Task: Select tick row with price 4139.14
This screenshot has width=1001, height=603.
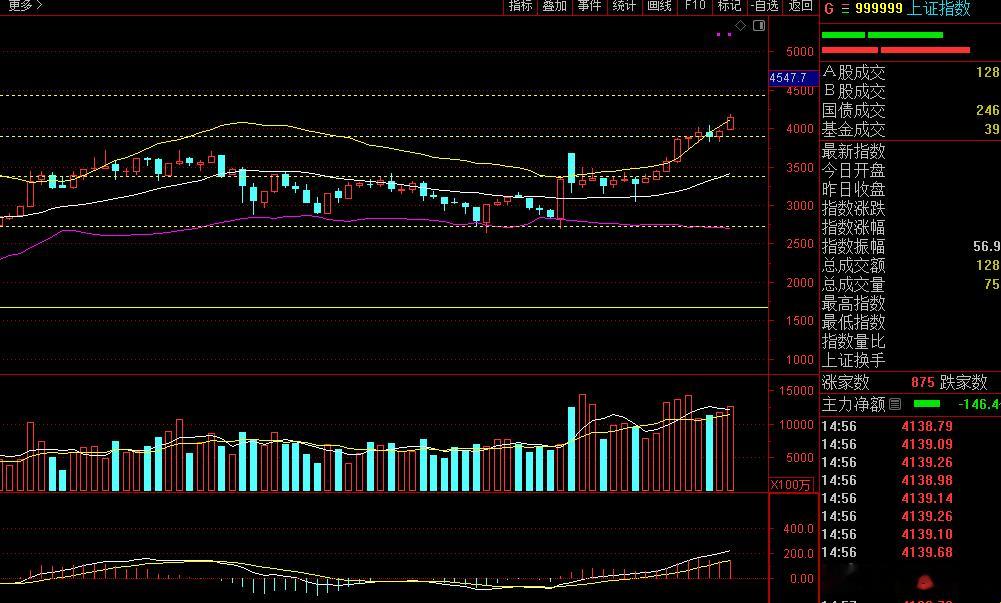Action: 910,498
